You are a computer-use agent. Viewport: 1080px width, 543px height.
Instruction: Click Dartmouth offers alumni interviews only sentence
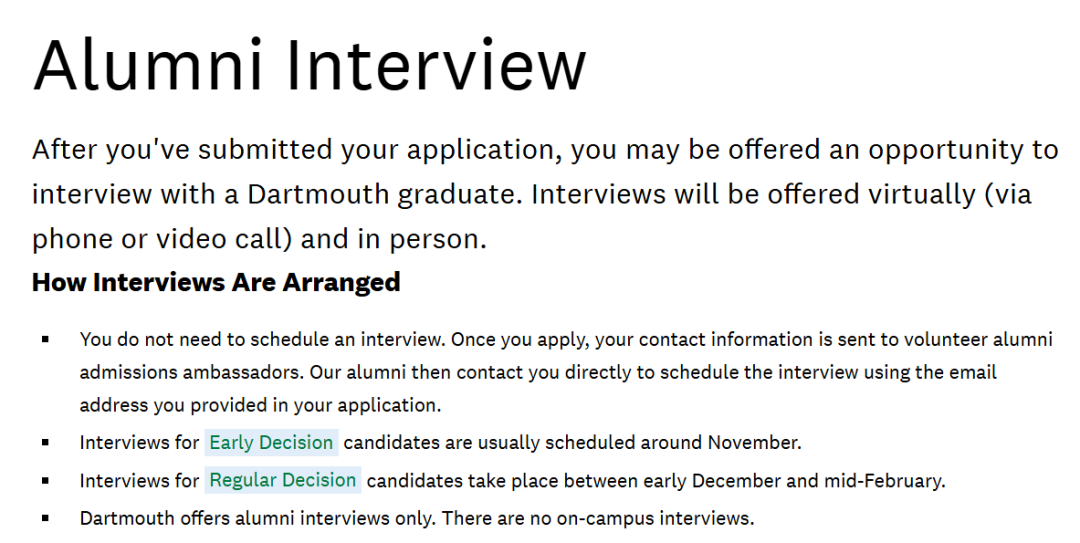pos(257,519)
